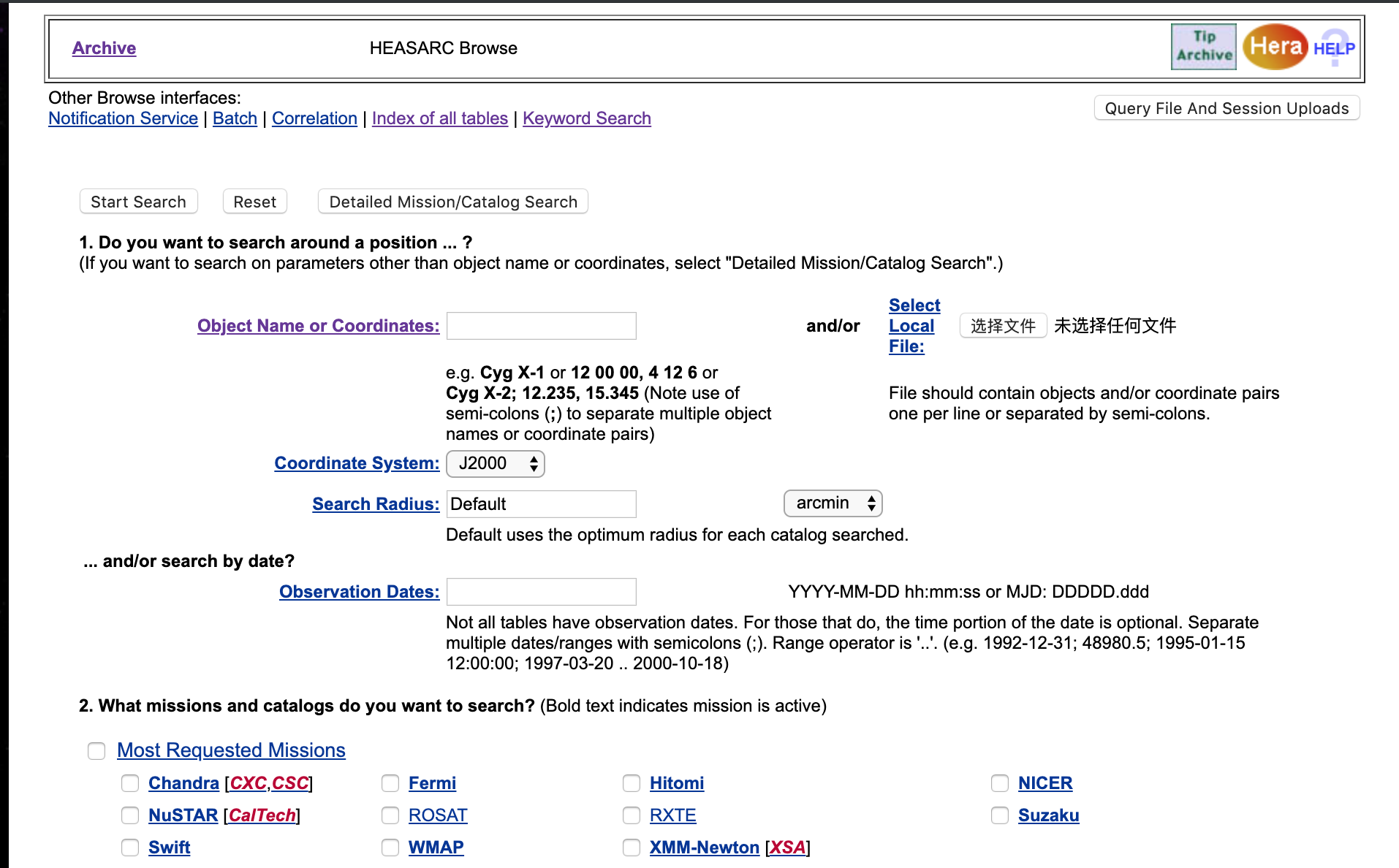Open the Select Local File link
The image size is (1399, 868).
914,326
